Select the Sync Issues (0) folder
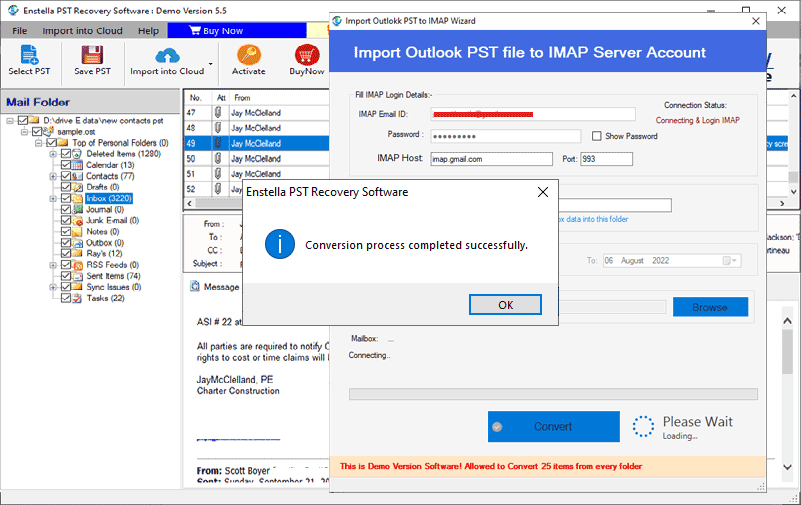Viewport: 801px width, 505px height. click(x=113, y=287)
